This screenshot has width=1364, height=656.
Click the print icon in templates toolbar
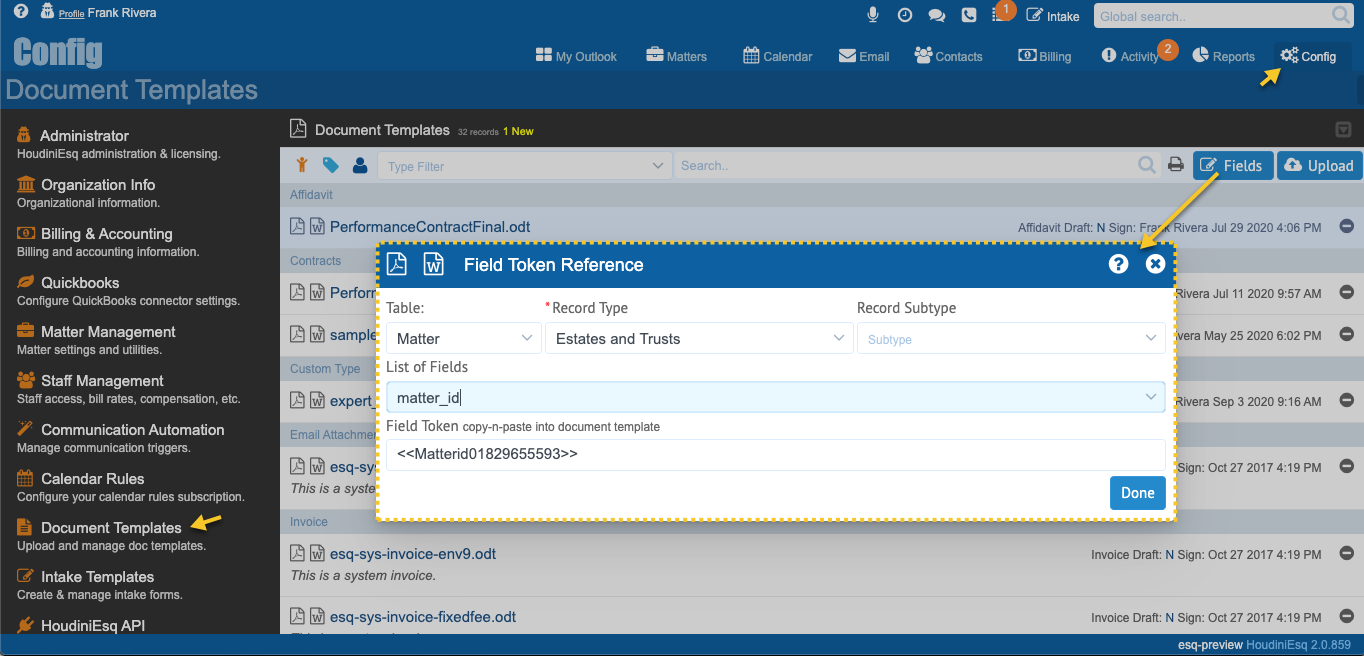pyautogui.click(x=1176, y=166)
